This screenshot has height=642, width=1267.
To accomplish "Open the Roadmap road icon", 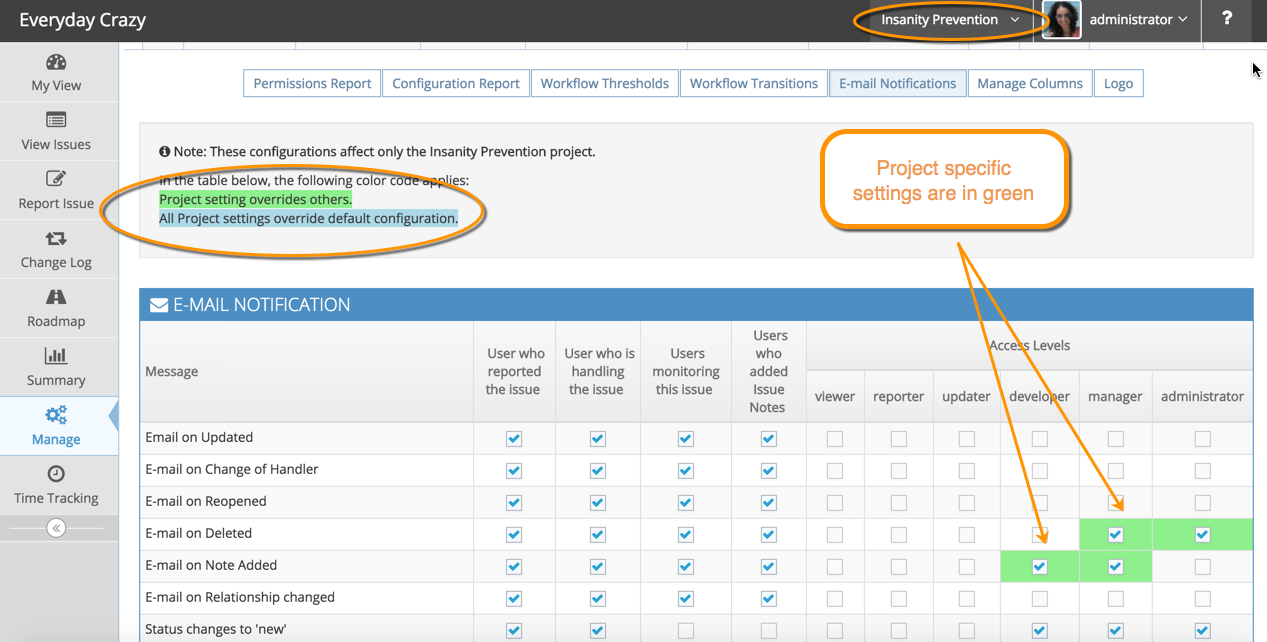I will [56, 297].
